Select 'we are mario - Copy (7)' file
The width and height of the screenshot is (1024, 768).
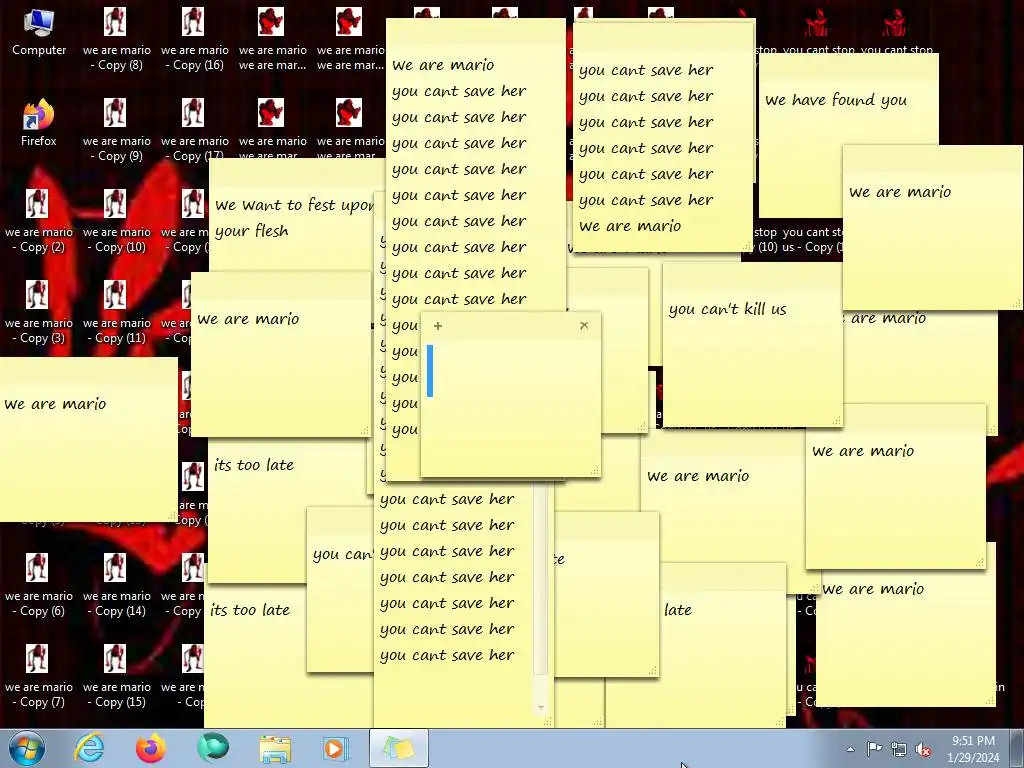coord(39,676)
